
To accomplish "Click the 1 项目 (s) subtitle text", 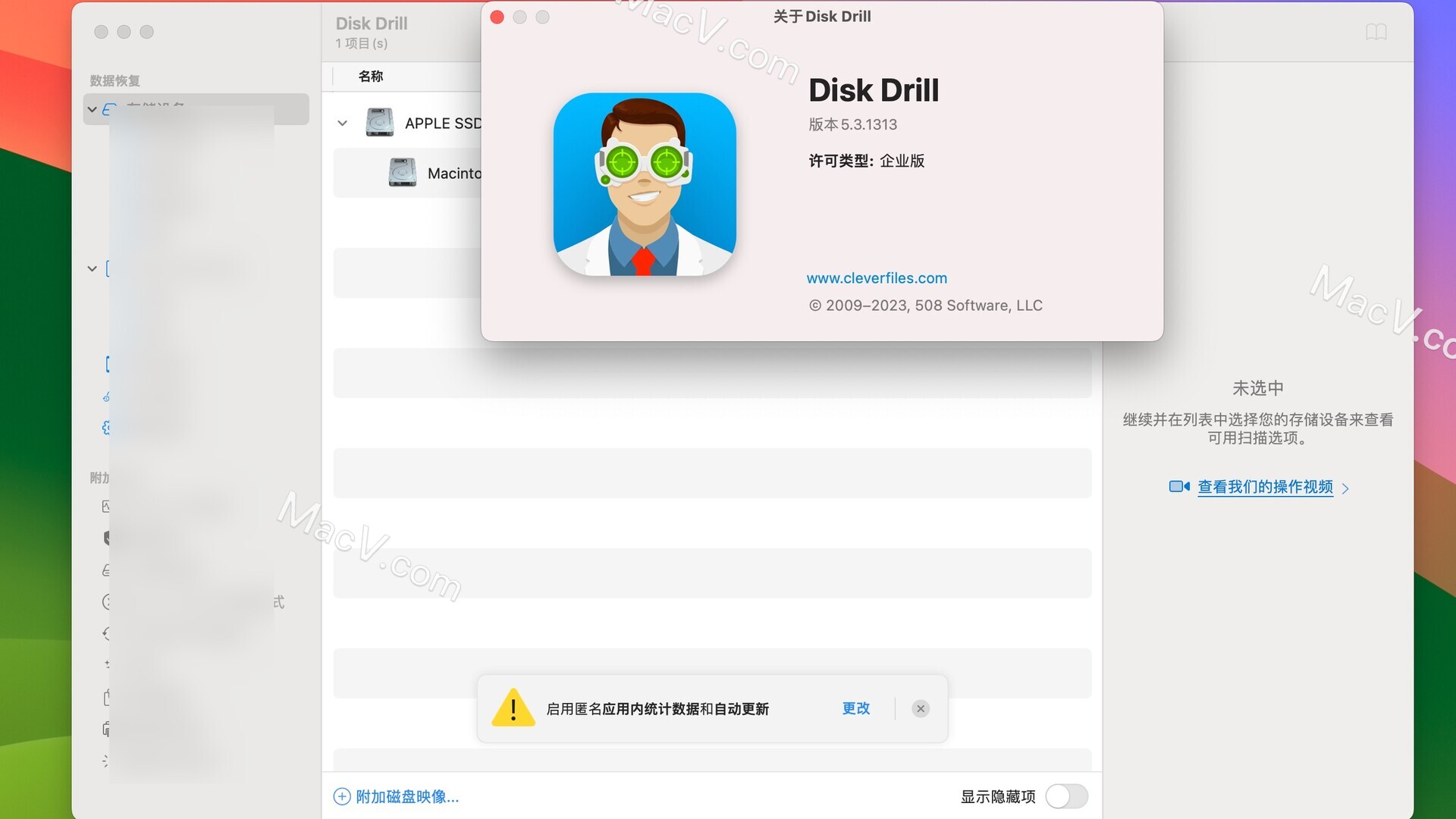I will click(362, 43).
